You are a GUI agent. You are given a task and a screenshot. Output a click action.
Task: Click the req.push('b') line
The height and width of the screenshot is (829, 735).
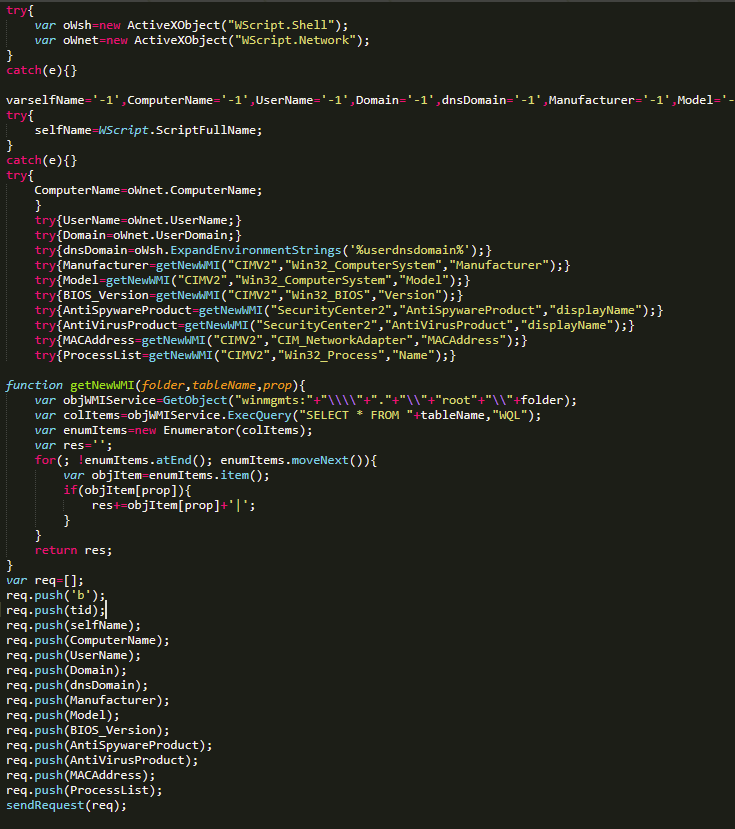56,595
